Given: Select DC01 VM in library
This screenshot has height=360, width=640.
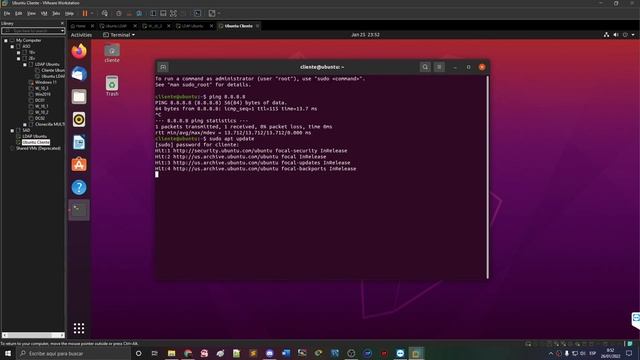Looking at the screenshot, I should [40, 100].
